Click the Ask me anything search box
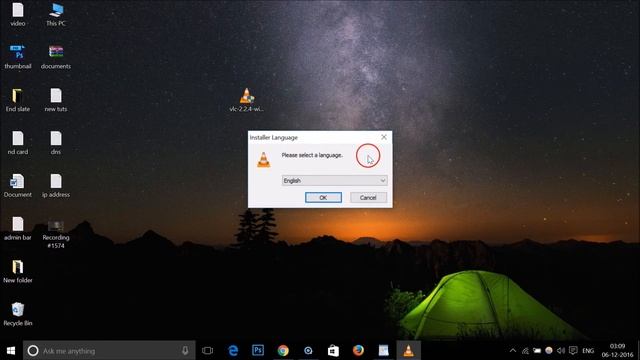 click(x=109, y=351)
